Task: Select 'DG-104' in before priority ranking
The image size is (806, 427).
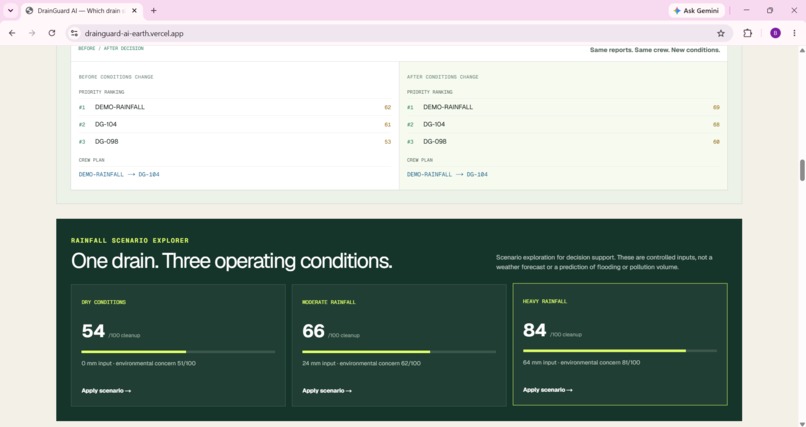Action: (x=106, y=124)
